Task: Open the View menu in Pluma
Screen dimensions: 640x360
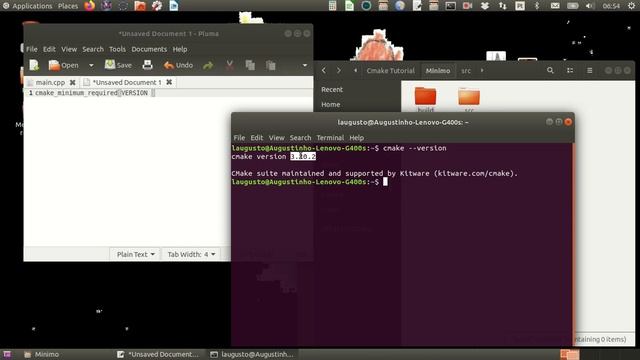Action: click(x=69, y=49)
